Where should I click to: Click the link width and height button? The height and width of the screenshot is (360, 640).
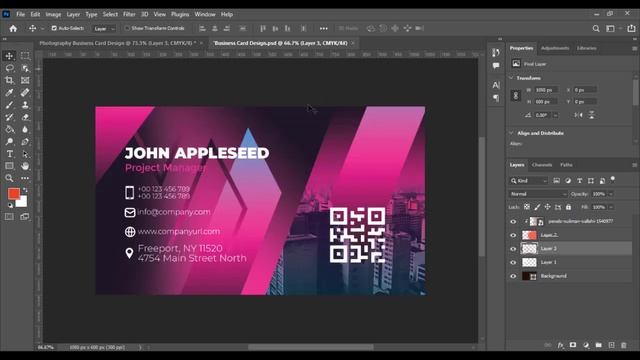(516, 96)
